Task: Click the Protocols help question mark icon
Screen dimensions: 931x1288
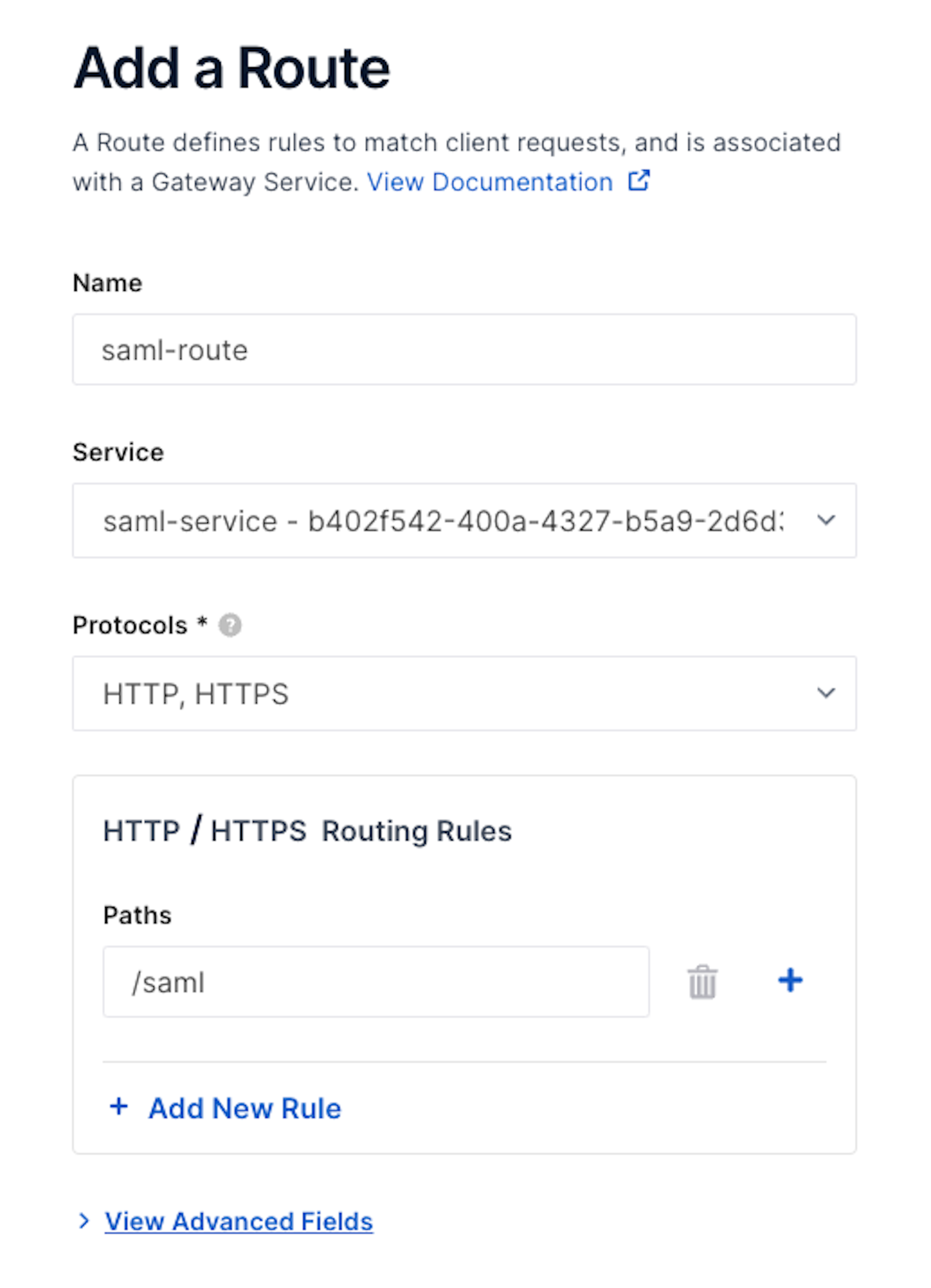Action: tap(230, 625)
